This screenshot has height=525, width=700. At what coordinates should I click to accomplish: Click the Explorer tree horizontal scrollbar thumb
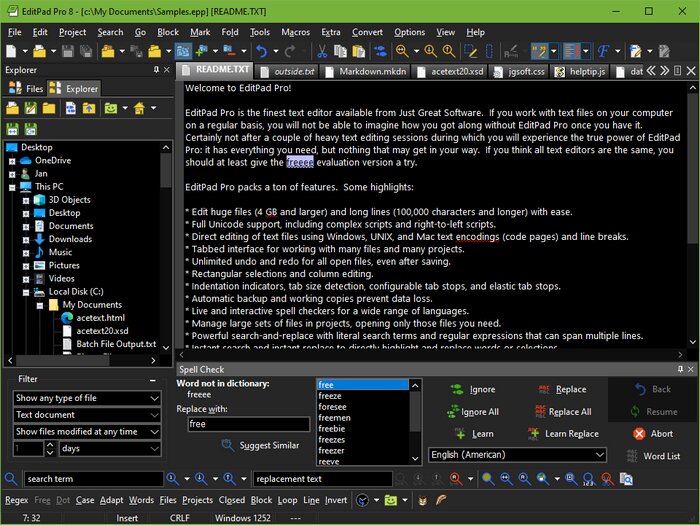tap(62, 360)
